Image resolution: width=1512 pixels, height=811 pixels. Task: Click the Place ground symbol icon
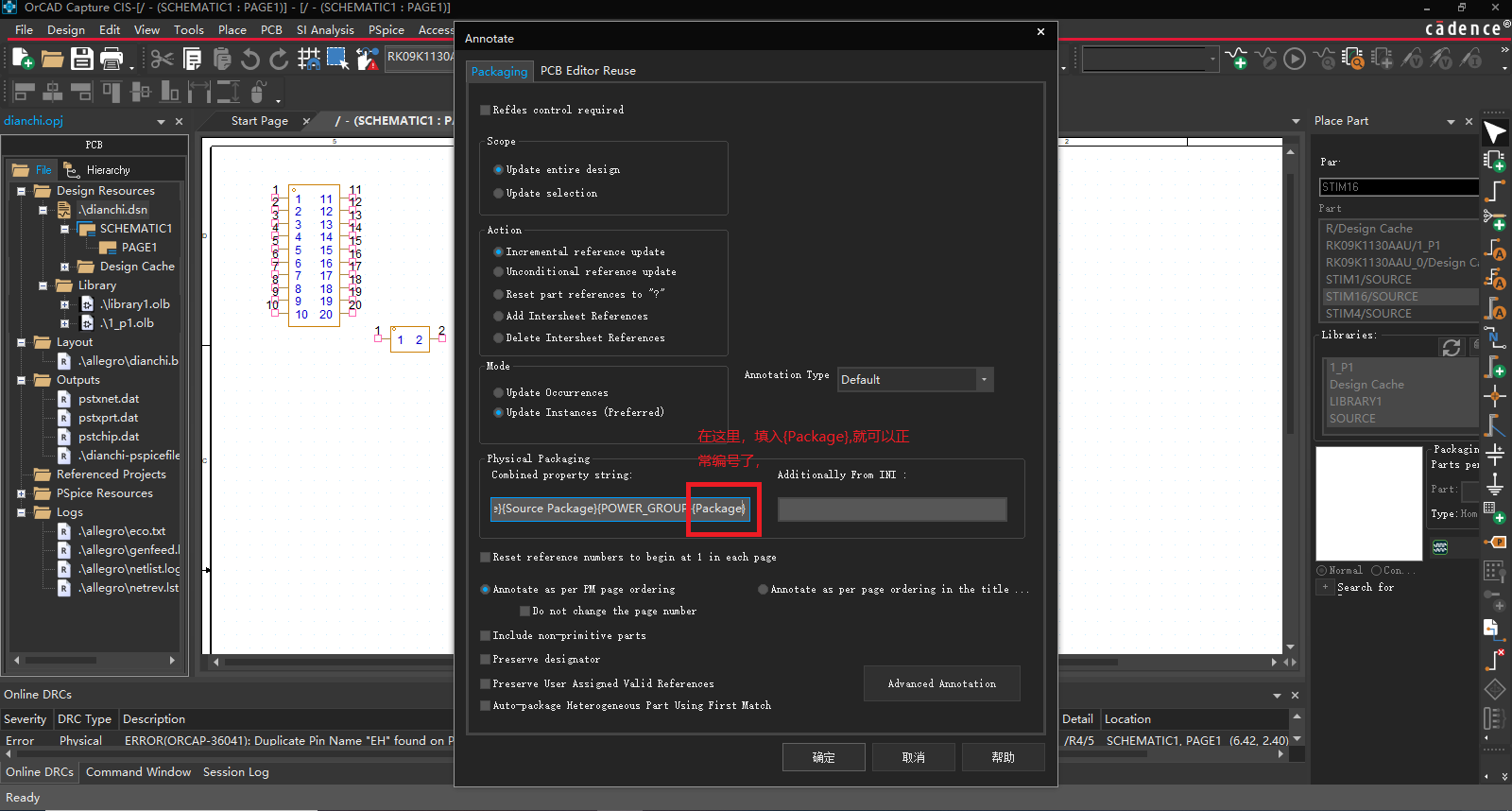(x=1495, y=483)
